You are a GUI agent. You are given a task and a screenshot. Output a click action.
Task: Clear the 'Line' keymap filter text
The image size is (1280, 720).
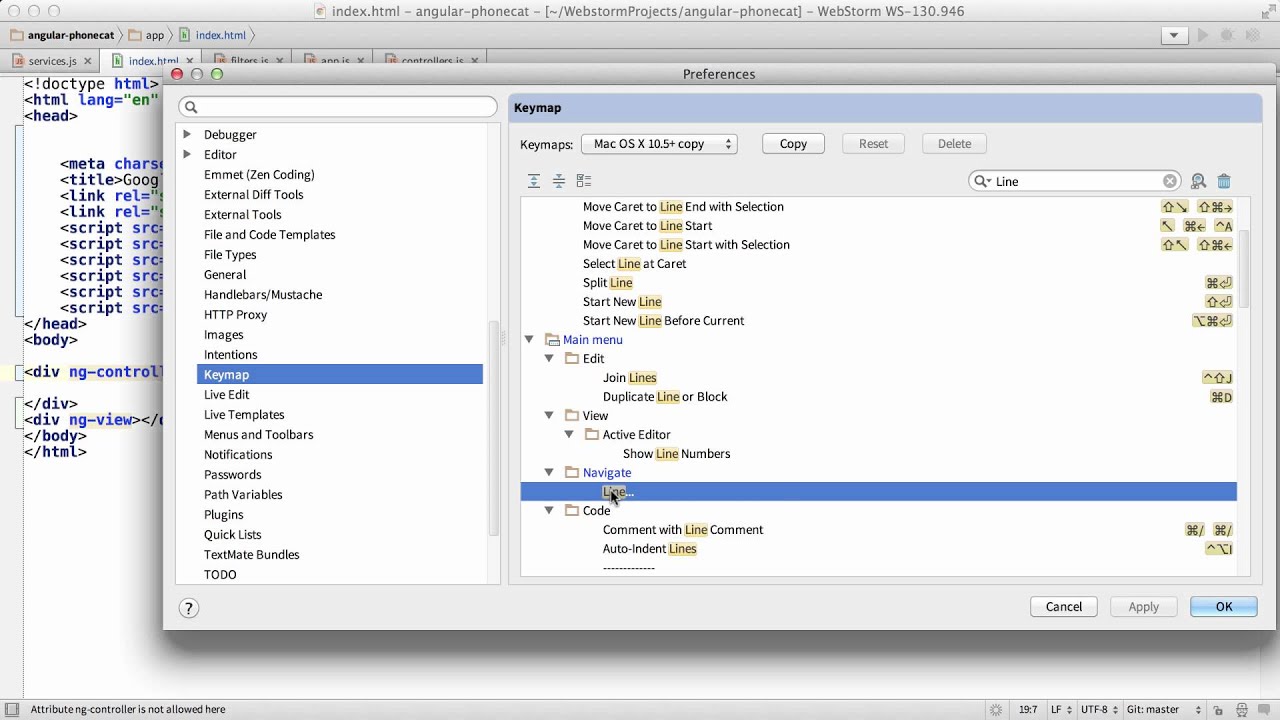click(1170, 181)
